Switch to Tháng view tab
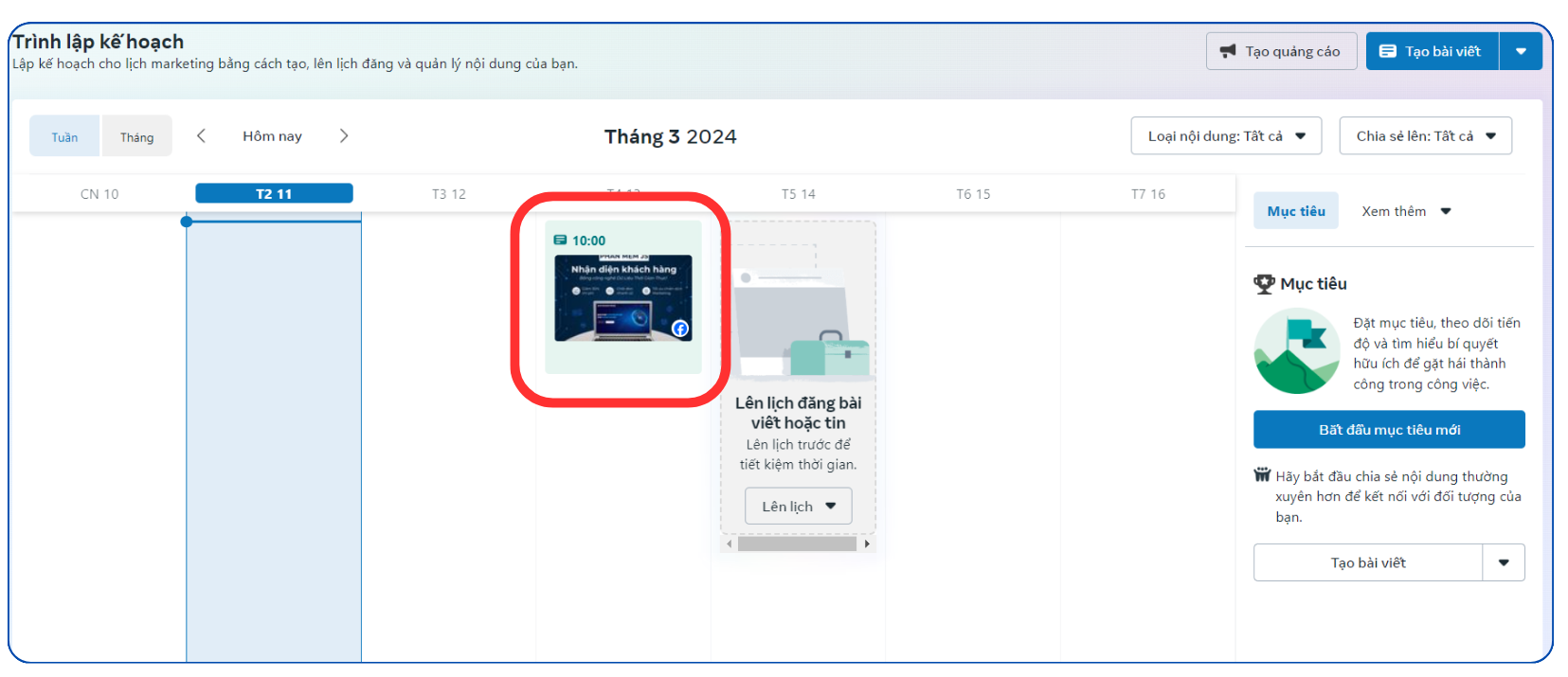 point(136,136)
